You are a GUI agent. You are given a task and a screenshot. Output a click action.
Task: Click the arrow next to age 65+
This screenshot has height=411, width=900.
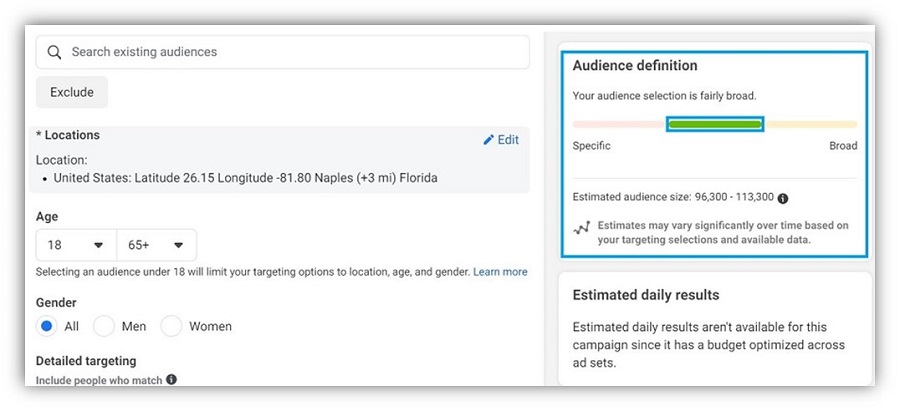(179, 245)
